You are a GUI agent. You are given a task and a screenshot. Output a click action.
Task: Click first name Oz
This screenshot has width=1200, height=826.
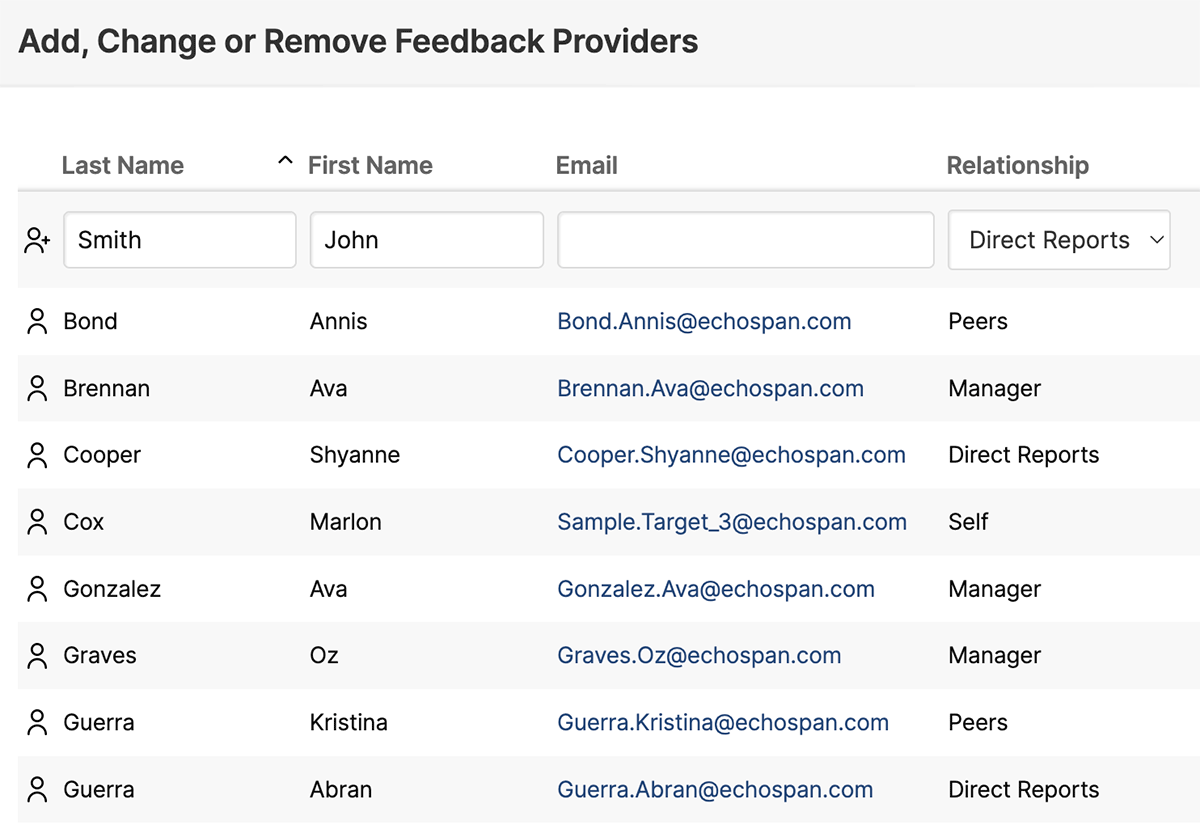(324, 656)
